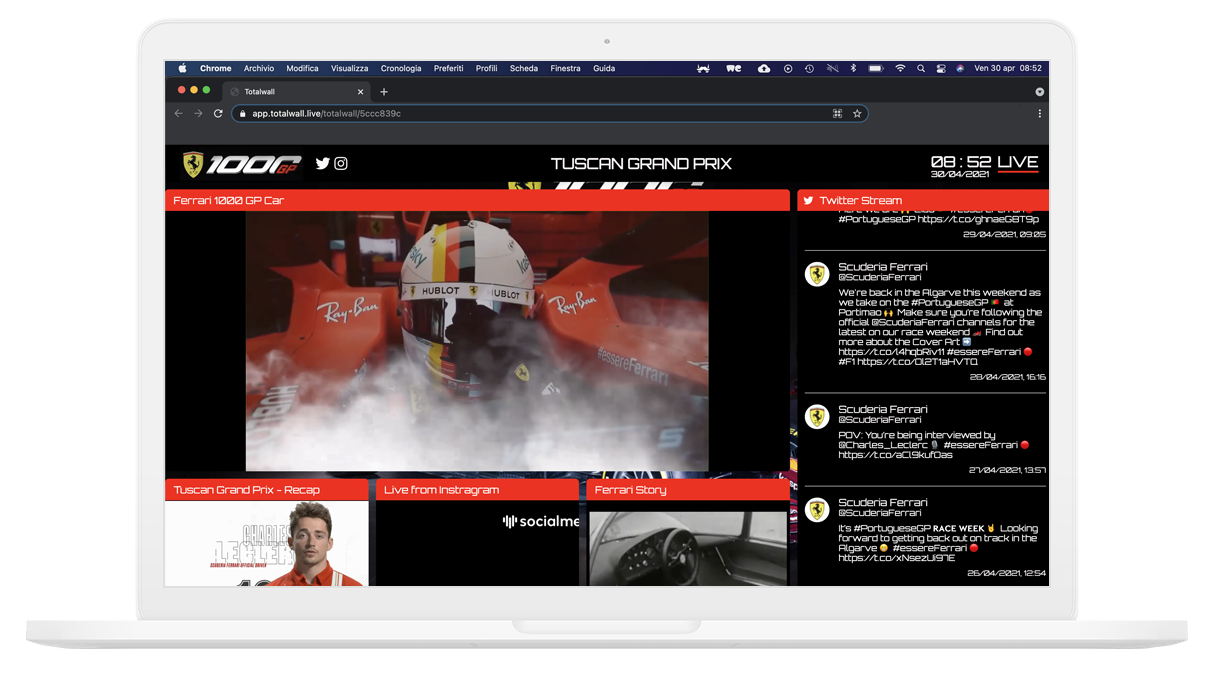This screenshot has height=694, width=1223.
Task: Click the address bar showing app.totalwall.live
Action: point(549,114)
